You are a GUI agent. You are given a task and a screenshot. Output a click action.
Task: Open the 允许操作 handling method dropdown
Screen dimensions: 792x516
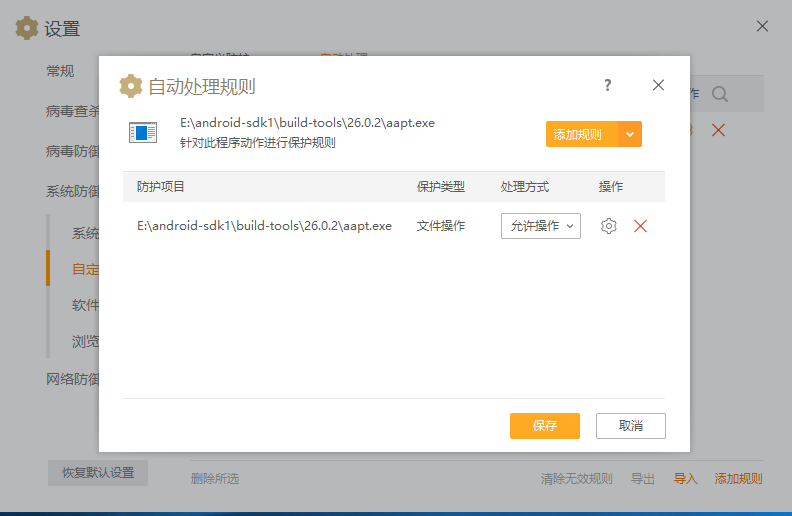pyautogui.click(x=541, y=226)
